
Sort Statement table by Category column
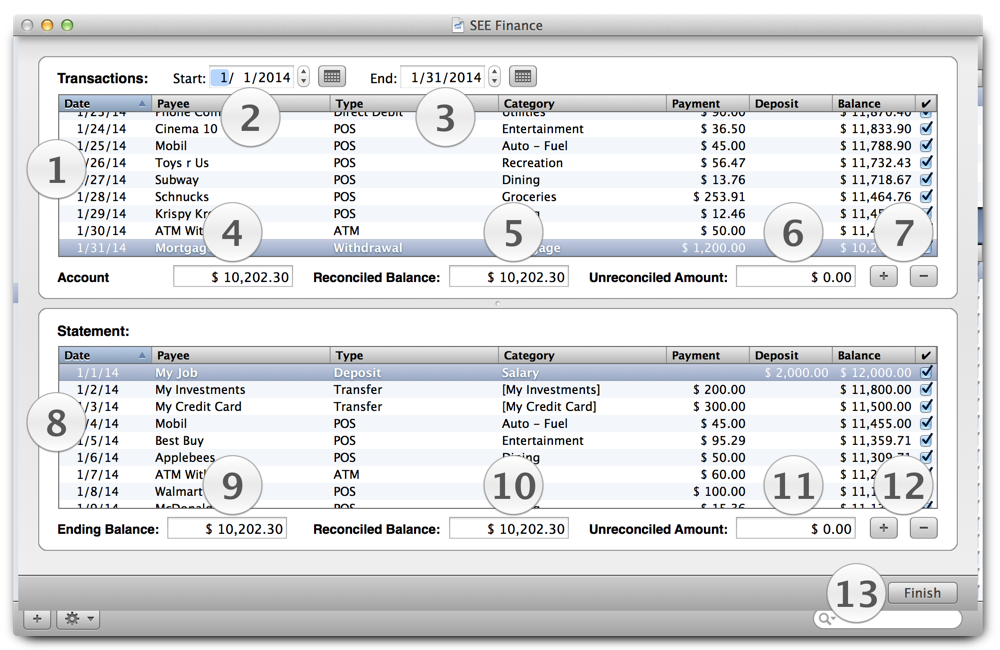click(582, 355)
